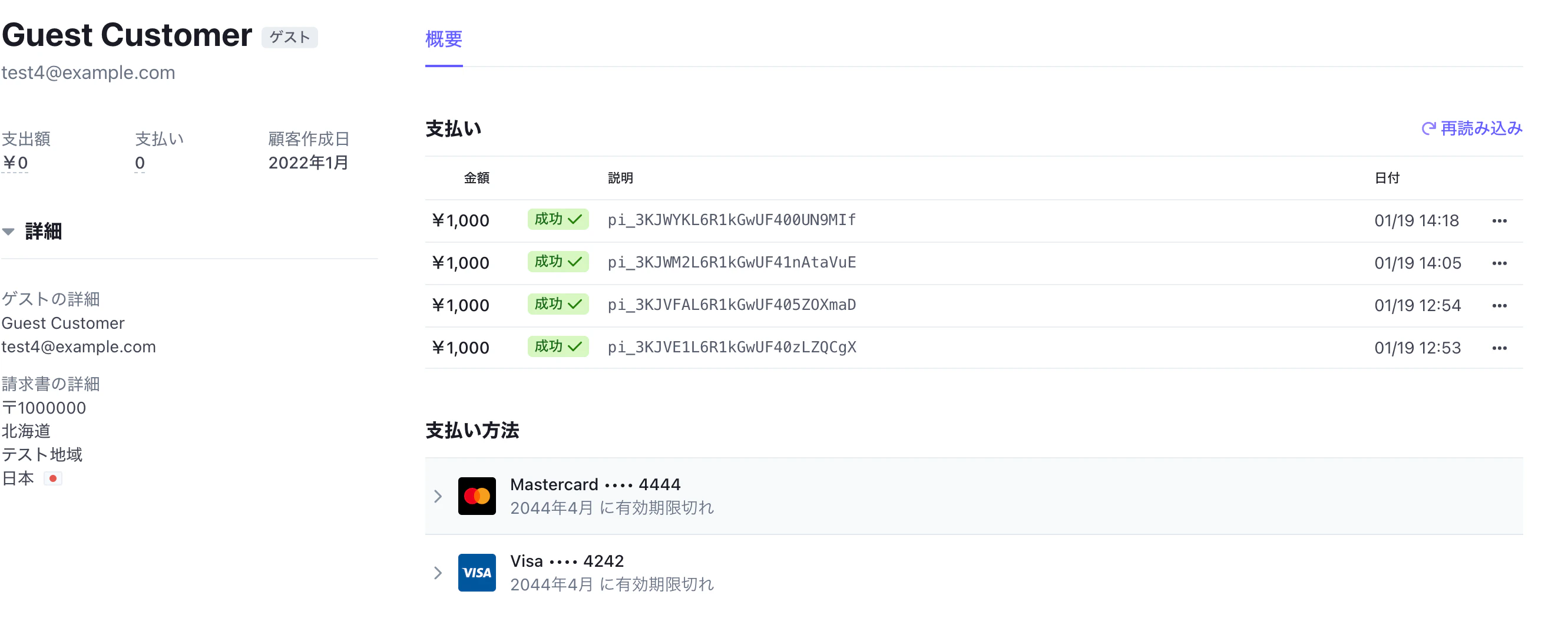The width and height of the screenshot is (1568, 621).
Task: Click success badge for the 14:18 payment
Action: (558, 219)
